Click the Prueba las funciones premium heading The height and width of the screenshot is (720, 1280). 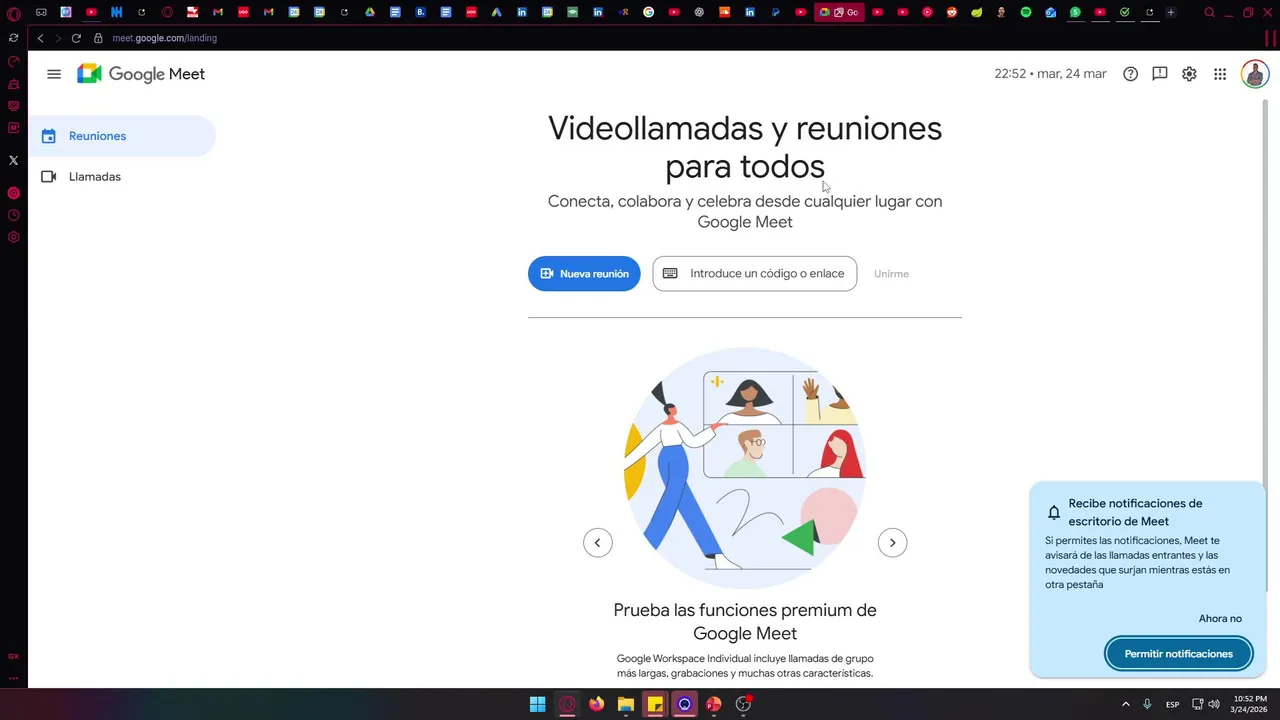coord(745,621)
